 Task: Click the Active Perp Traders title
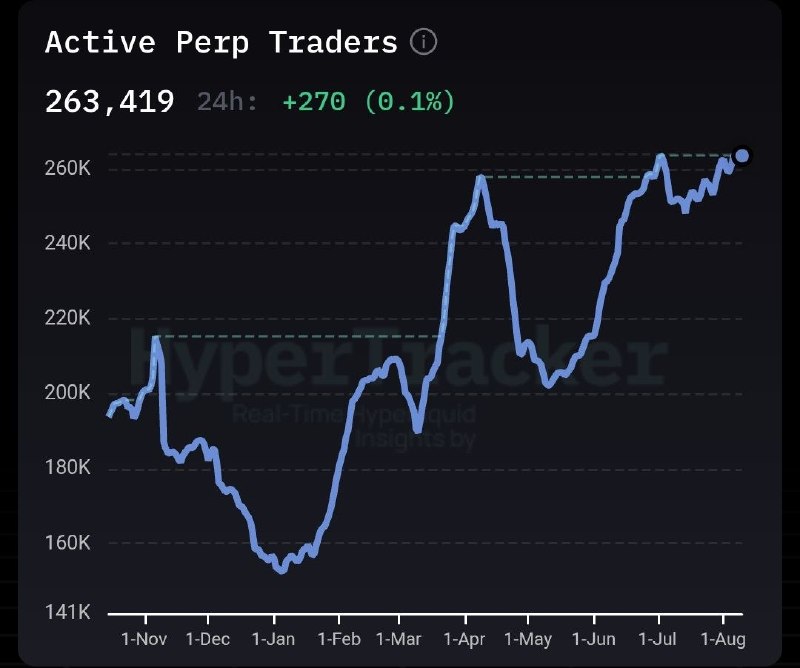point(221,42)
